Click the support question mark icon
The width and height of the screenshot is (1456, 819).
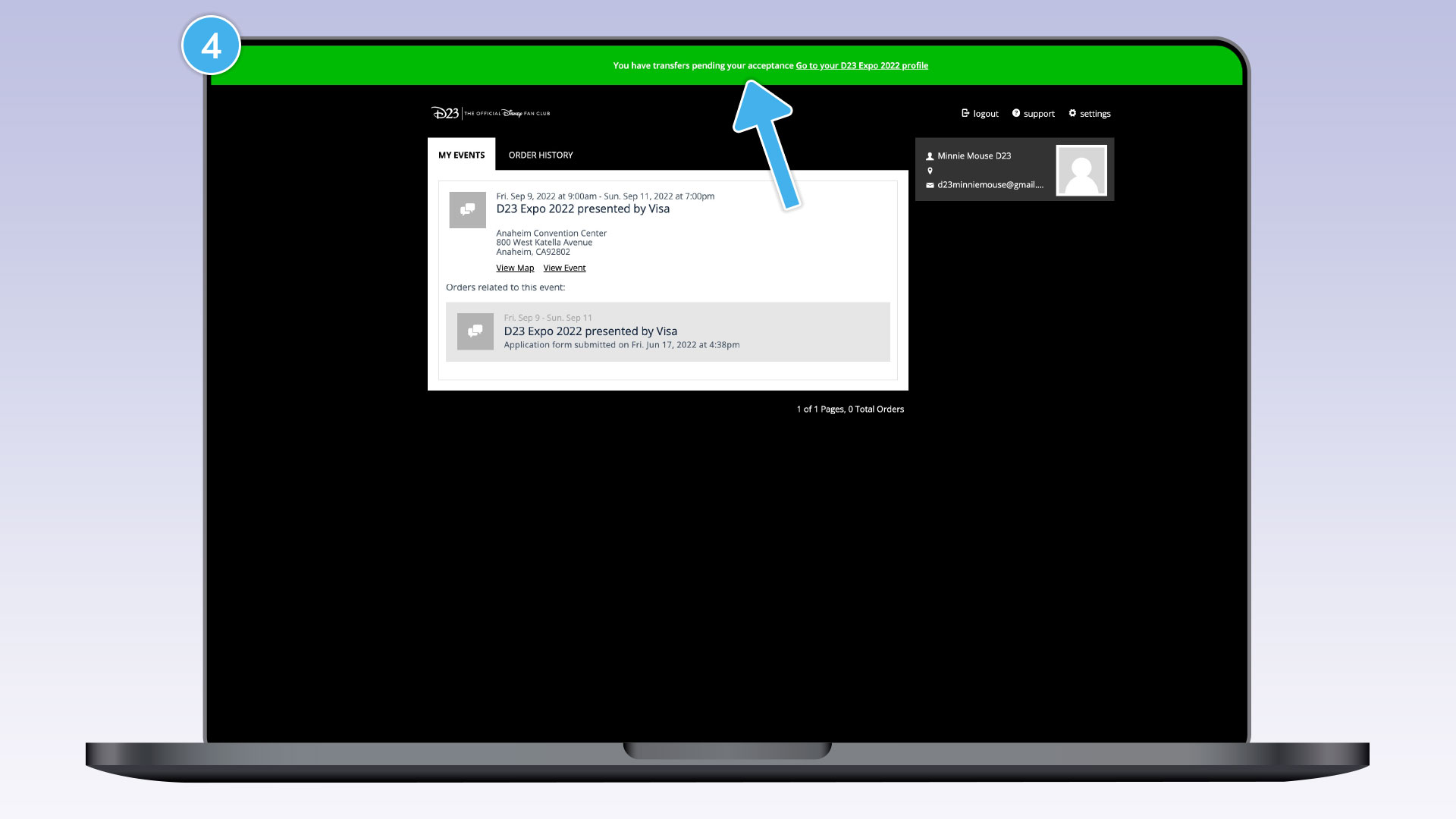[x=1016, y=113]
